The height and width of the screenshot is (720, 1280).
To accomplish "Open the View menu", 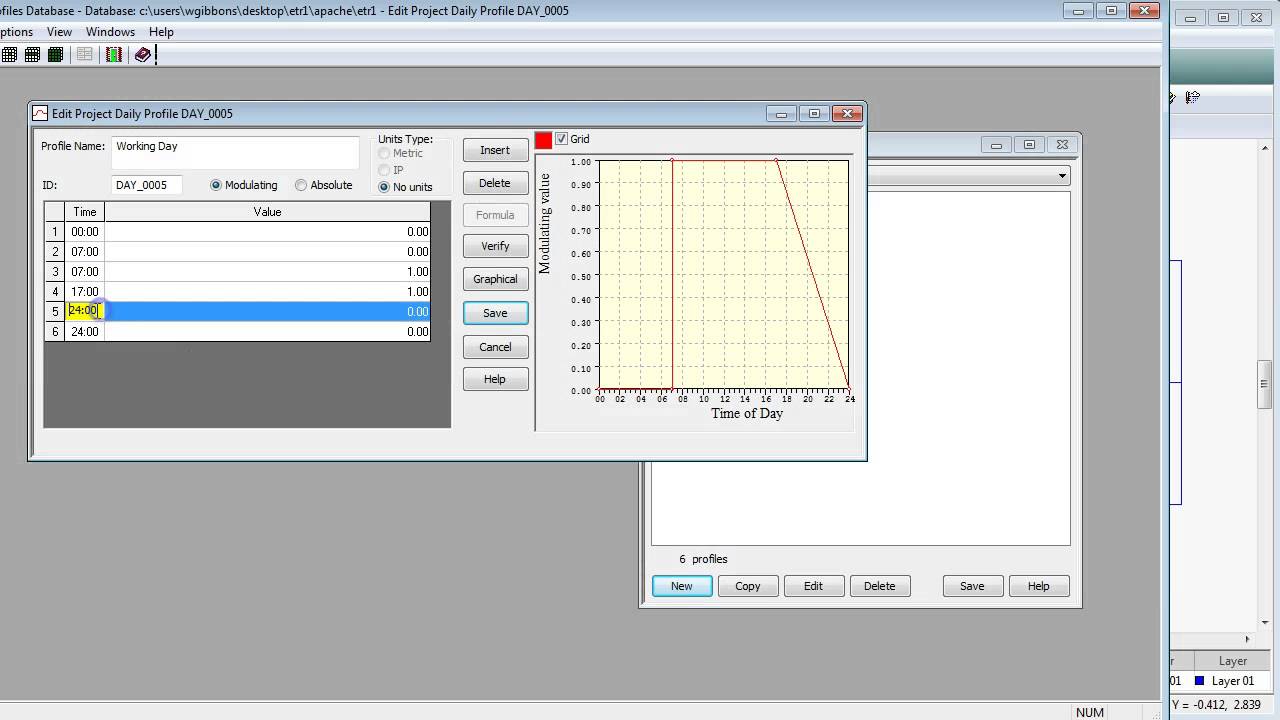I will (x=59, y=32).
